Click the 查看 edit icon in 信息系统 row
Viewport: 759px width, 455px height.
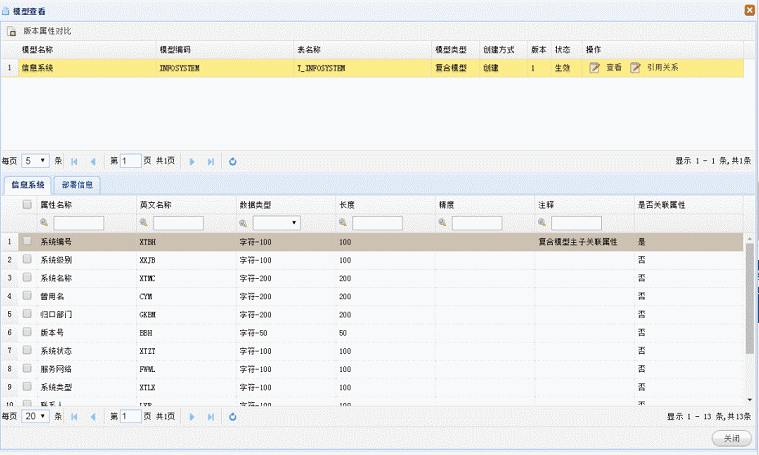pos(595,68)
